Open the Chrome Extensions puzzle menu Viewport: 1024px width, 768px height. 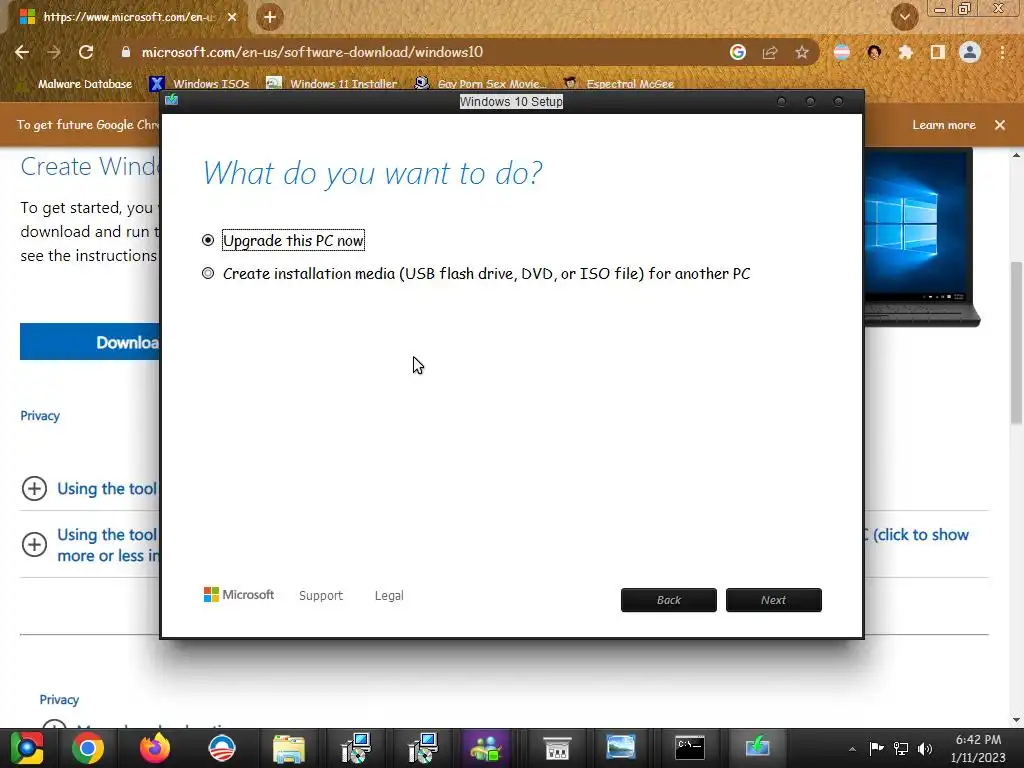pyautogui.click(x=905, y=52)
